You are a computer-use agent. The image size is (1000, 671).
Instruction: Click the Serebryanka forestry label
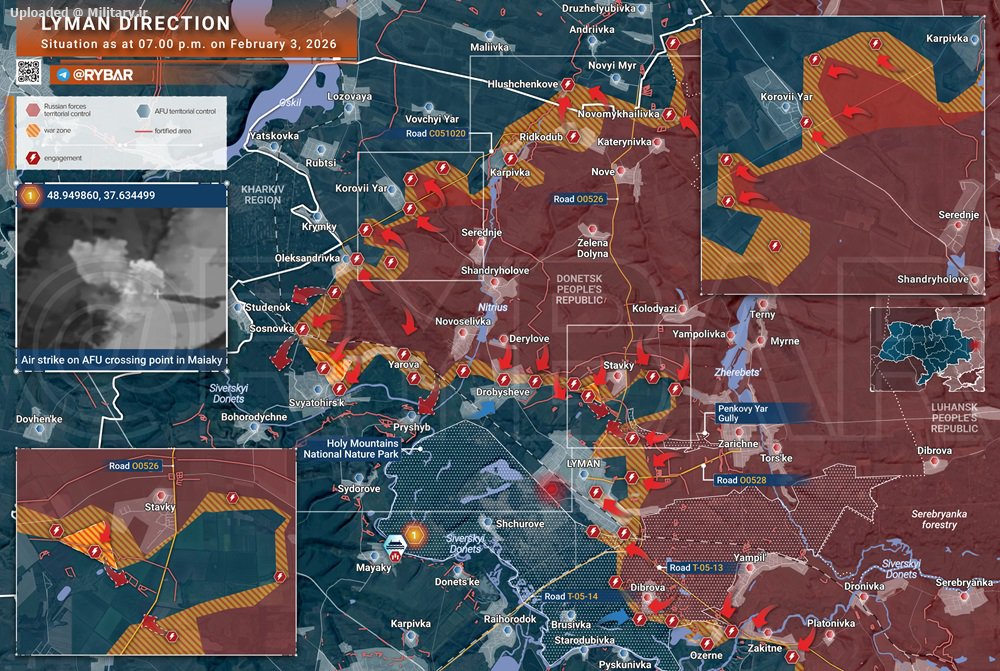(939, 519)
